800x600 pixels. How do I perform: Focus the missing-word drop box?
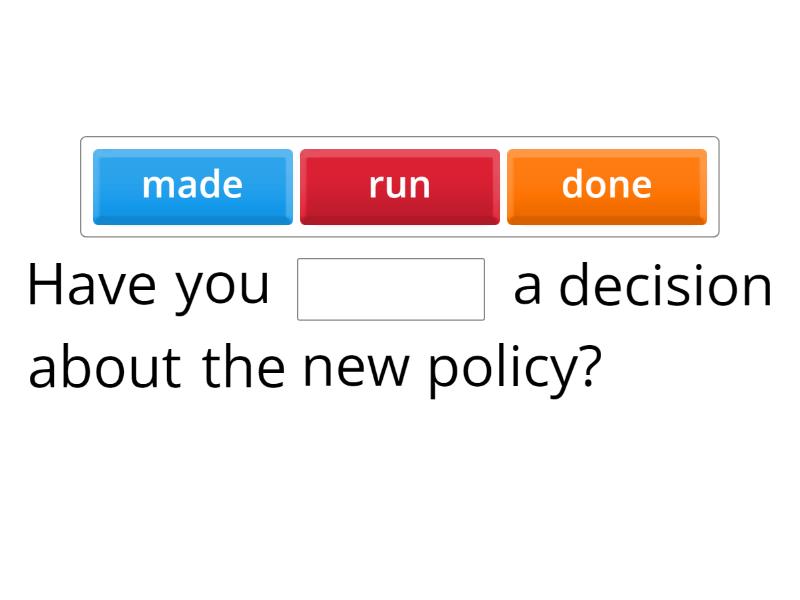(x=391, y=289)
